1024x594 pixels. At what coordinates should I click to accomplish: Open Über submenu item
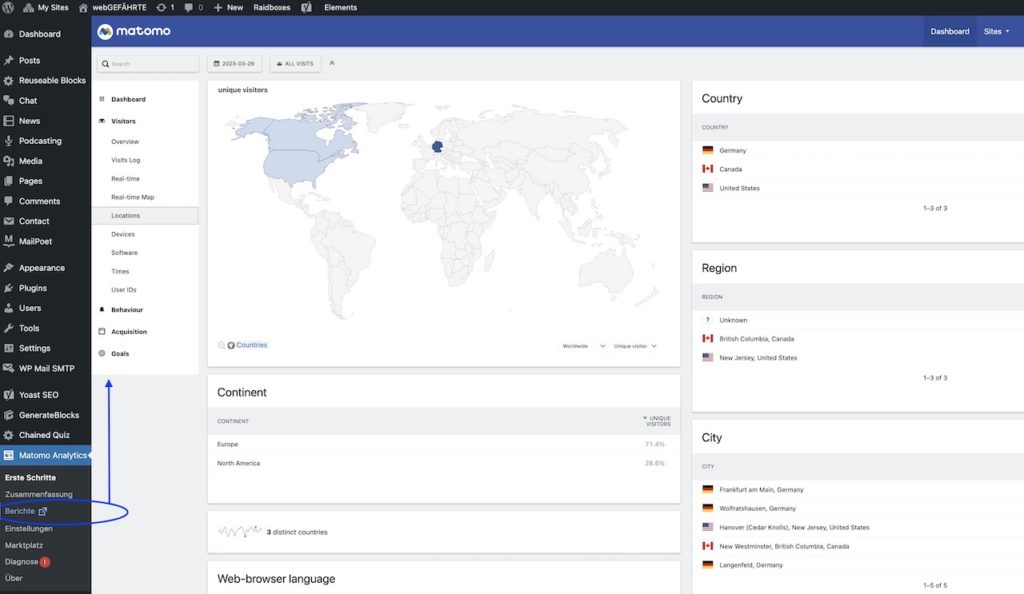[14, 578]
